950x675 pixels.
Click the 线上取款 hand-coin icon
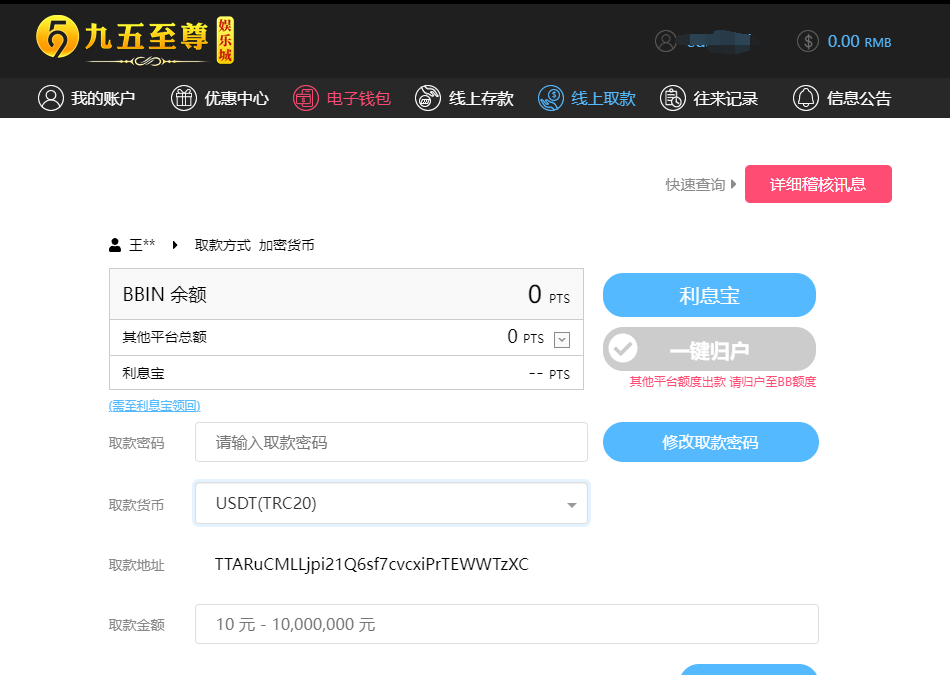click(551, 98)
